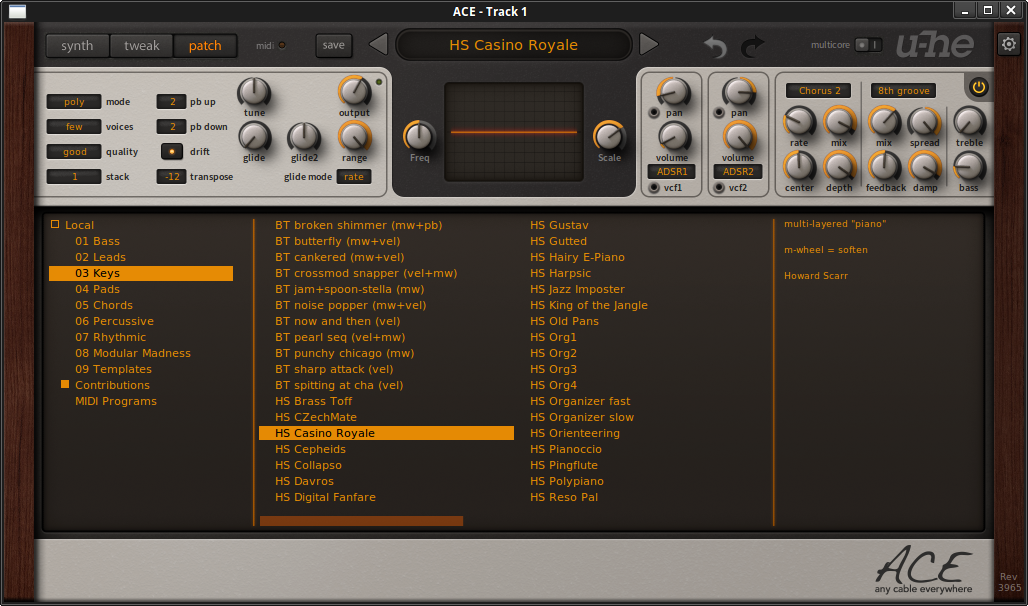Expand the Contributions folder
This screenshot has height=606, width=1028.
(x=65, y=384)
